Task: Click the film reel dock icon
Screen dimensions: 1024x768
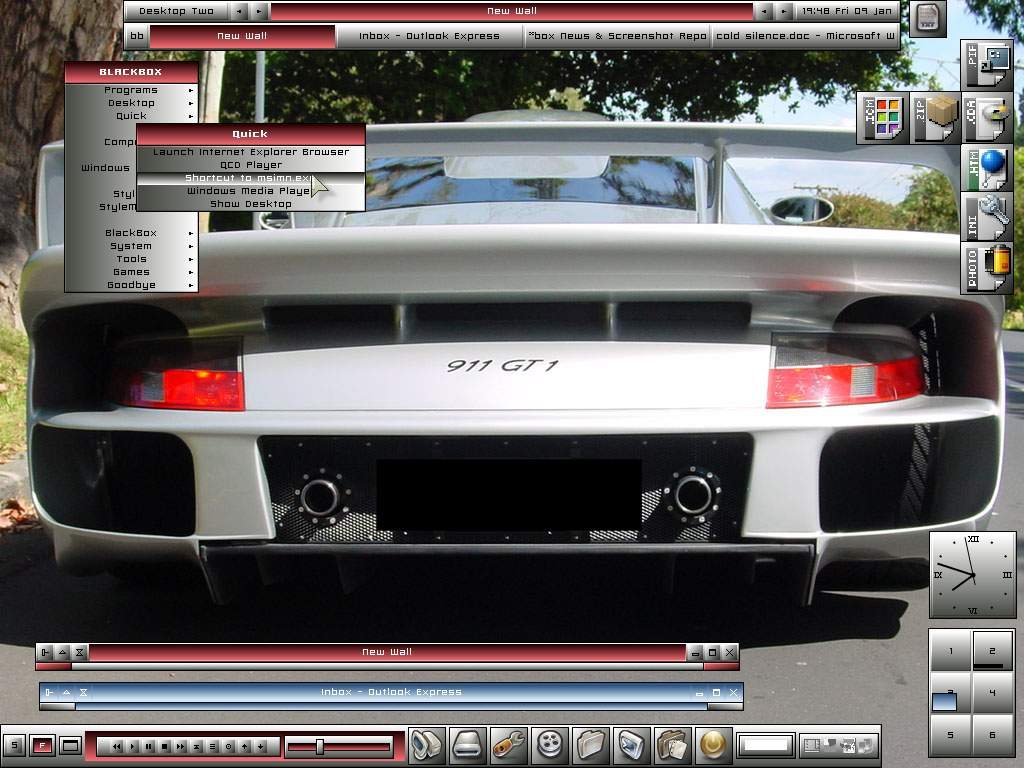Action: pyautogui.click(x=551, y=744)
